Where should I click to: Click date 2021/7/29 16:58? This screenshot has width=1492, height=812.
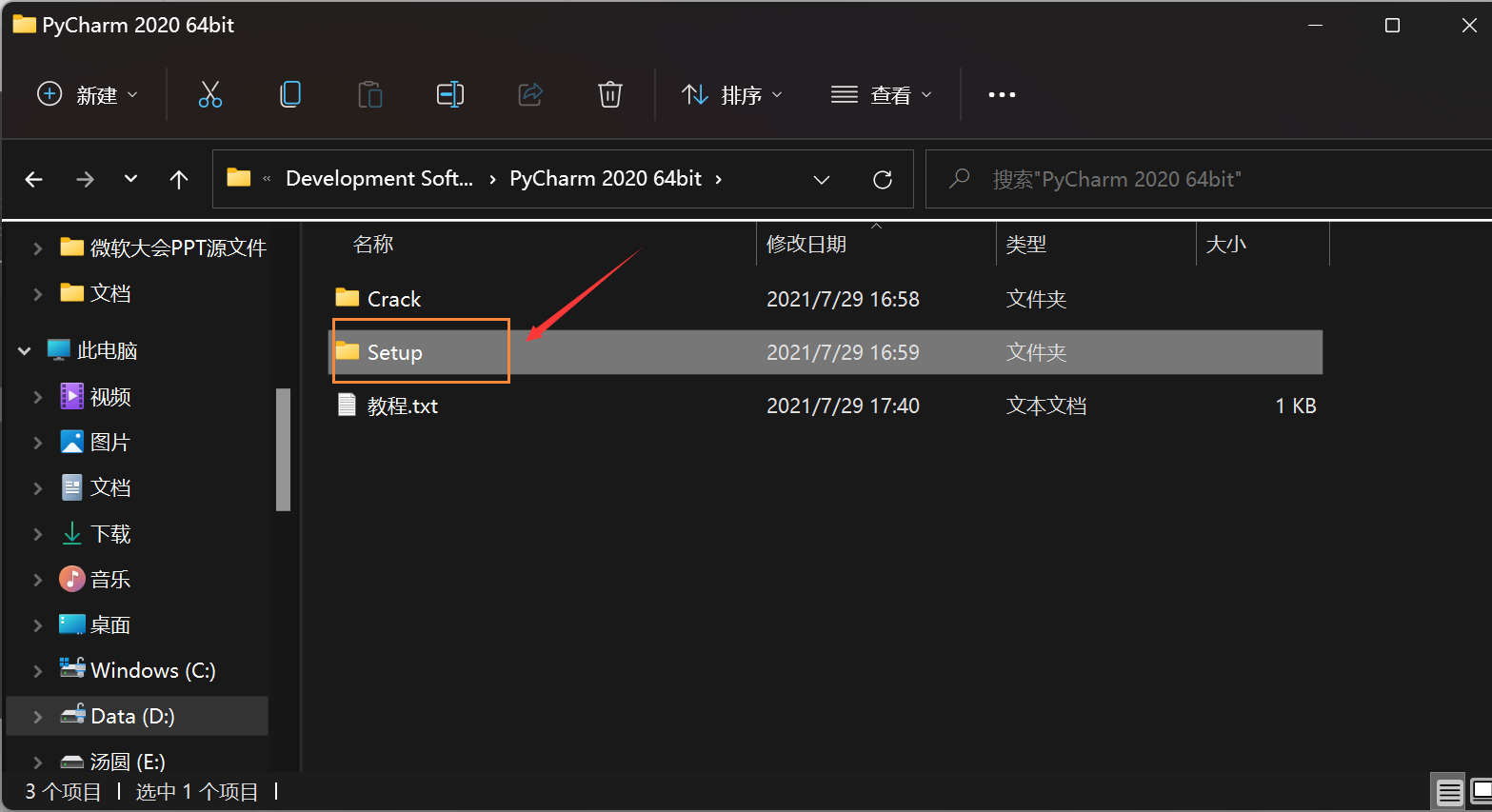click(843, 299)
